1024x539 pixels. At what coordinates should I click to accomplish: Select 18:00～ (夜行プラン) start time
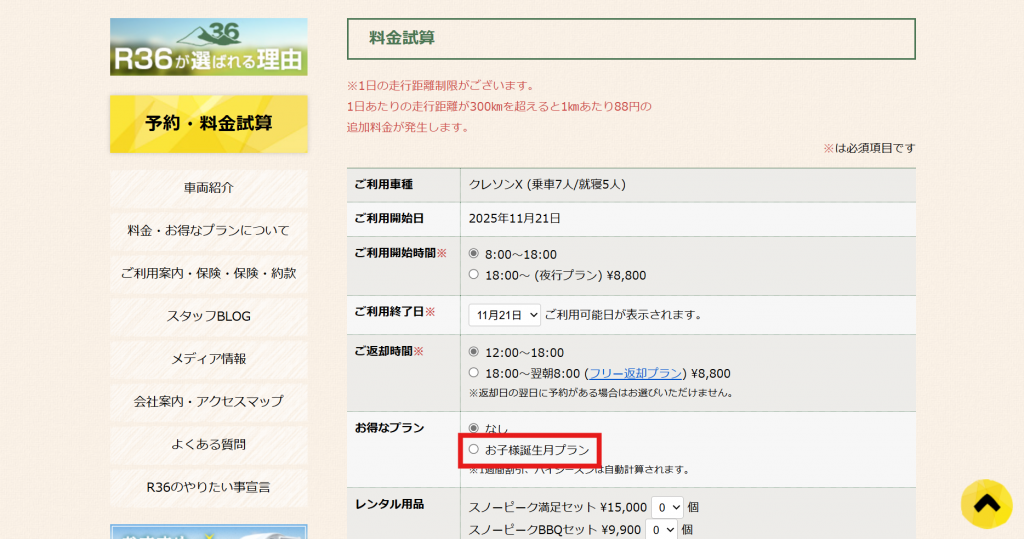pyautogui.click(x=474, y=275)
